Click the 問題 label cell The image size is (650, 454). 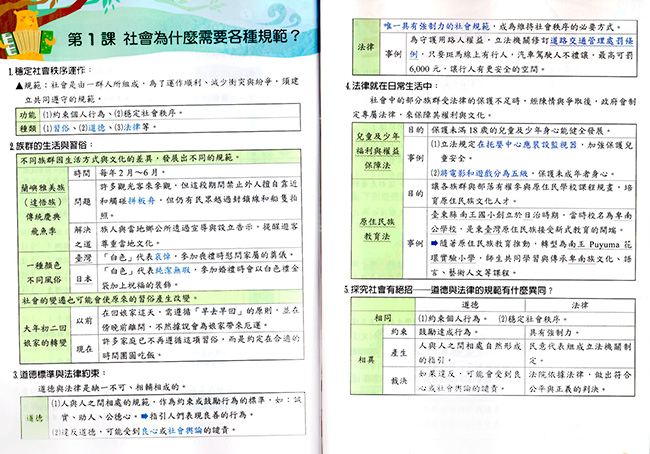coord(82,201)
